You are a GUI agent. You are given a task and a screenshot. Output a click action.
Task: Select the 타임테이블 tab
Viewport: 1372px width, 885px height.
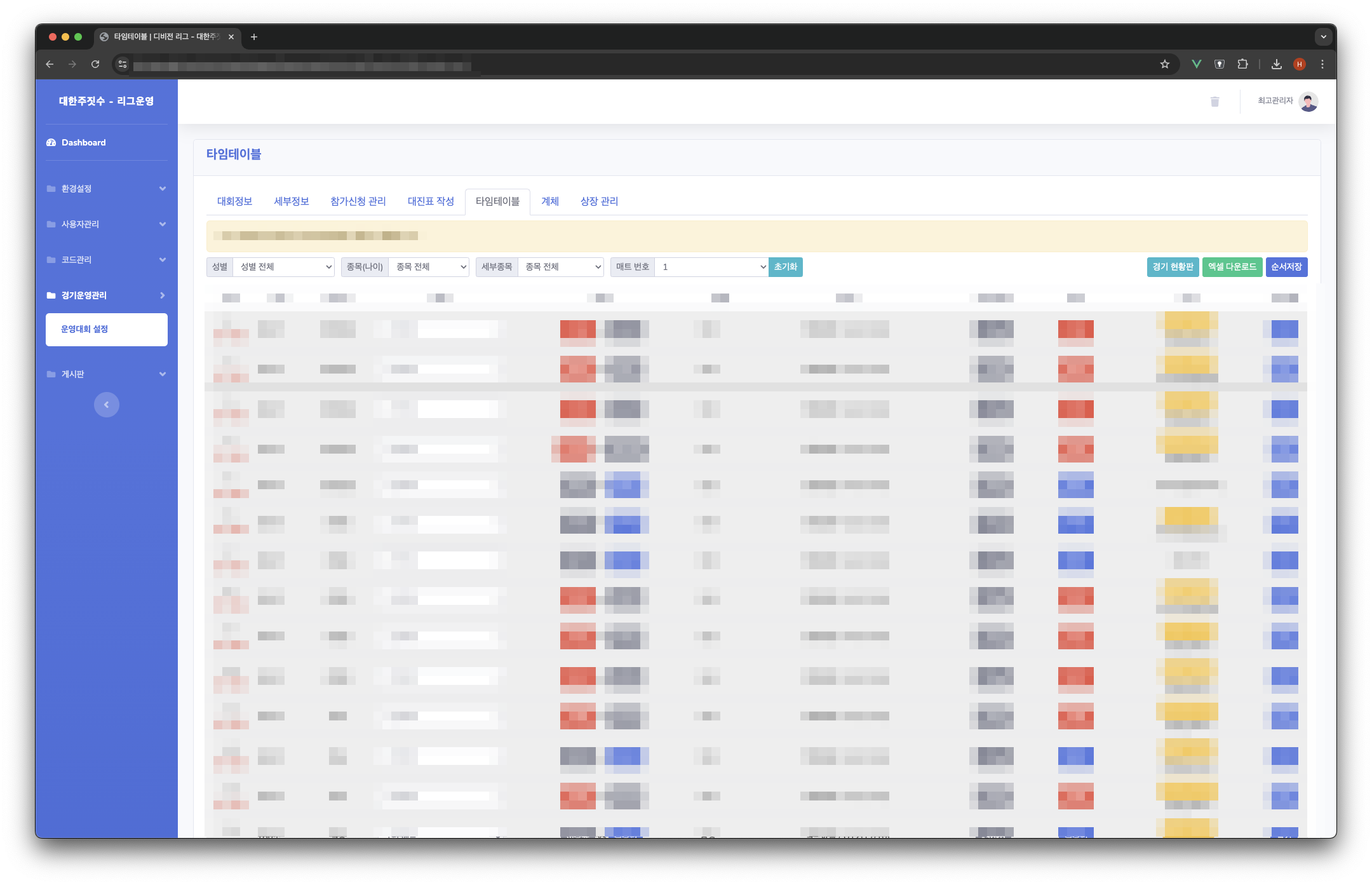(497, 201)
